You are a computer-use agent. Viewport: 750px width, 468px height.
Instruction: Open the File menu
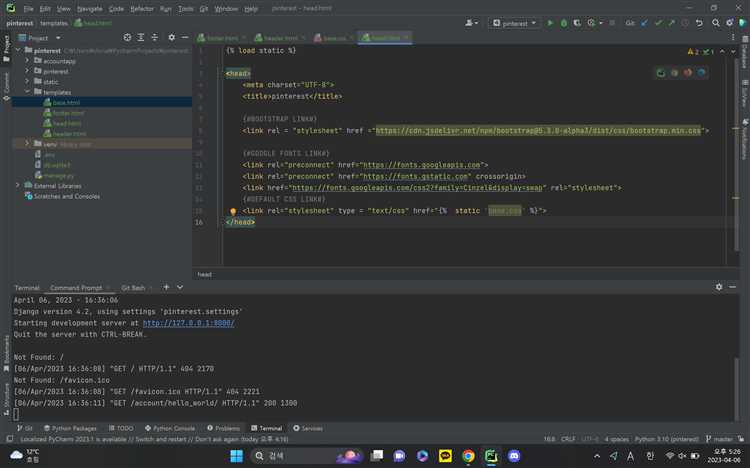(28, 9)
